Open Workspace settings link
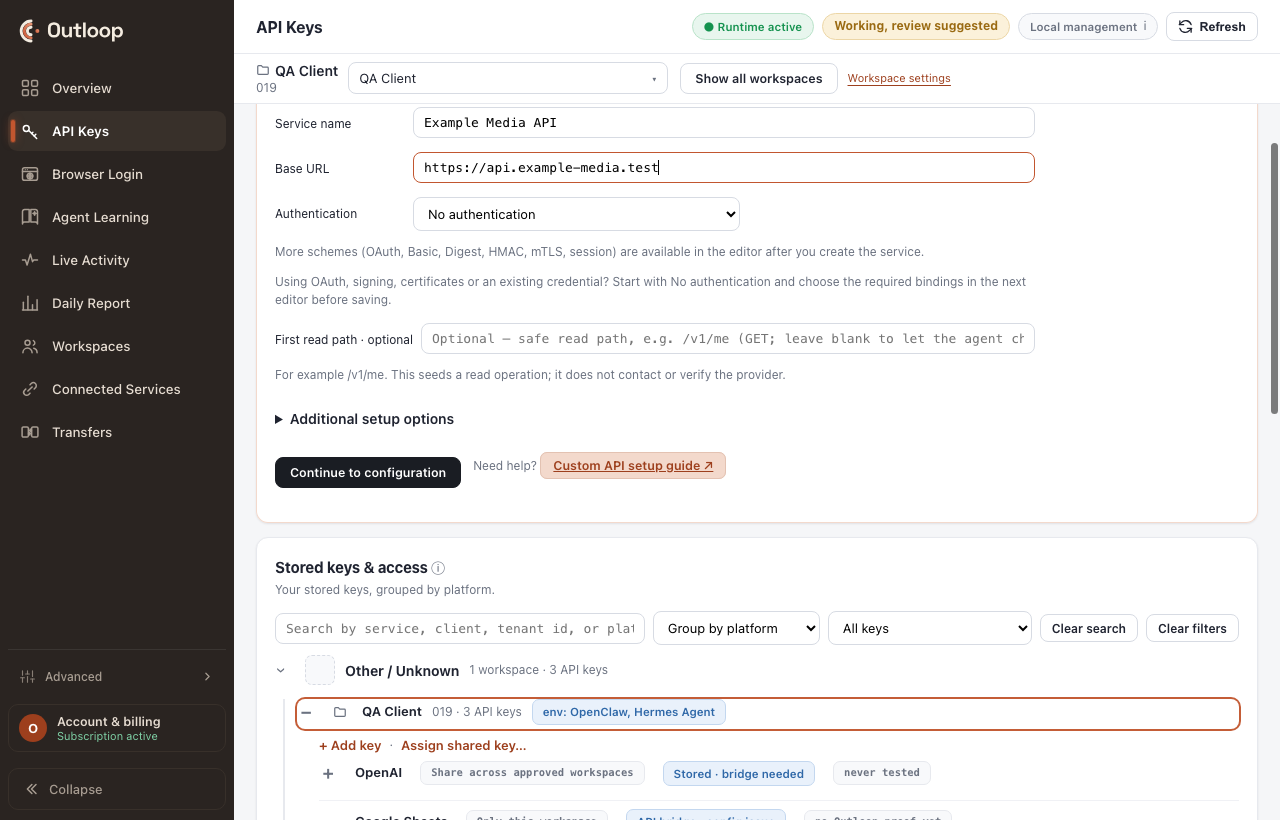Image resolution: width=1280 pixels, height=820 pixels. pyautogui.click(x=899, y=78)
